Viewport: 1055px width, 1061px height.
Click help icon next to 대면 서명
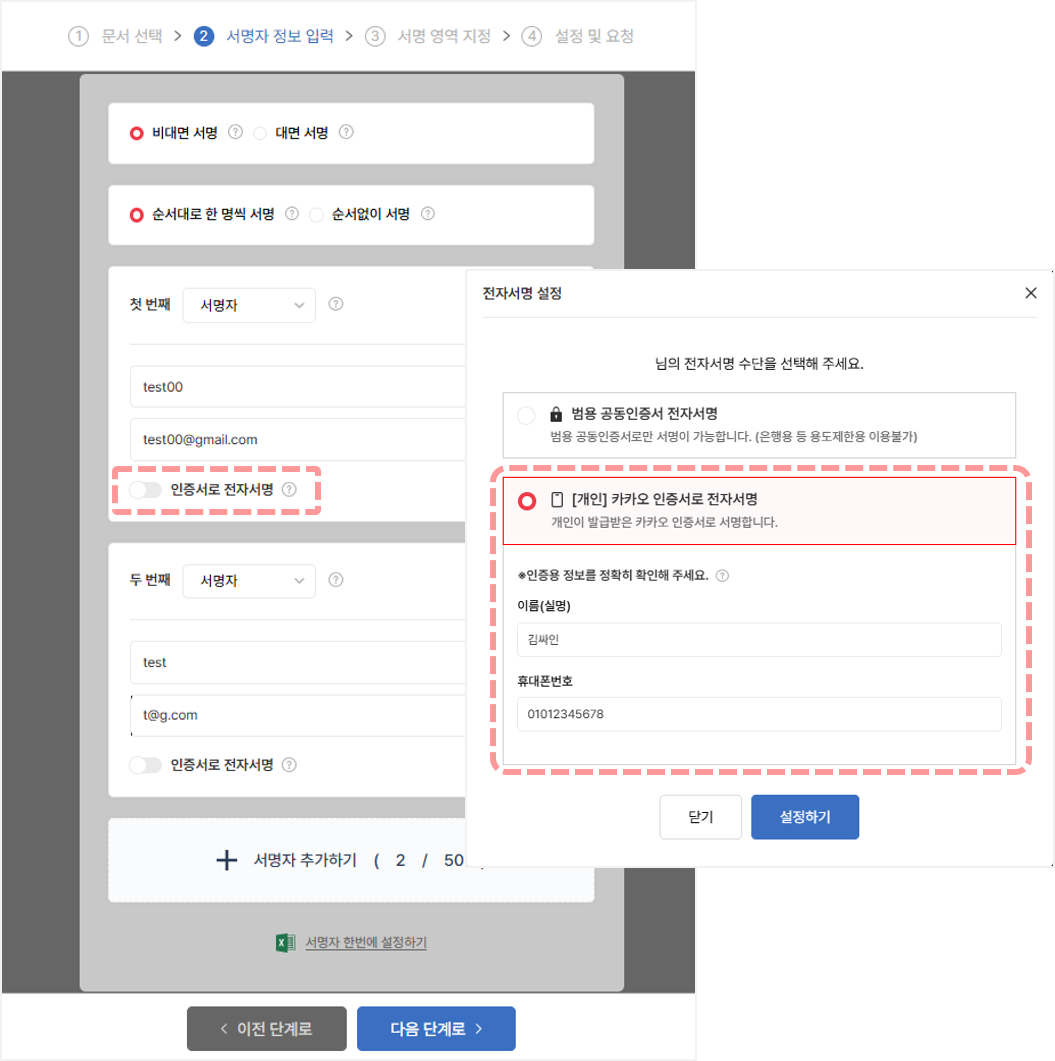click(346, 132)
